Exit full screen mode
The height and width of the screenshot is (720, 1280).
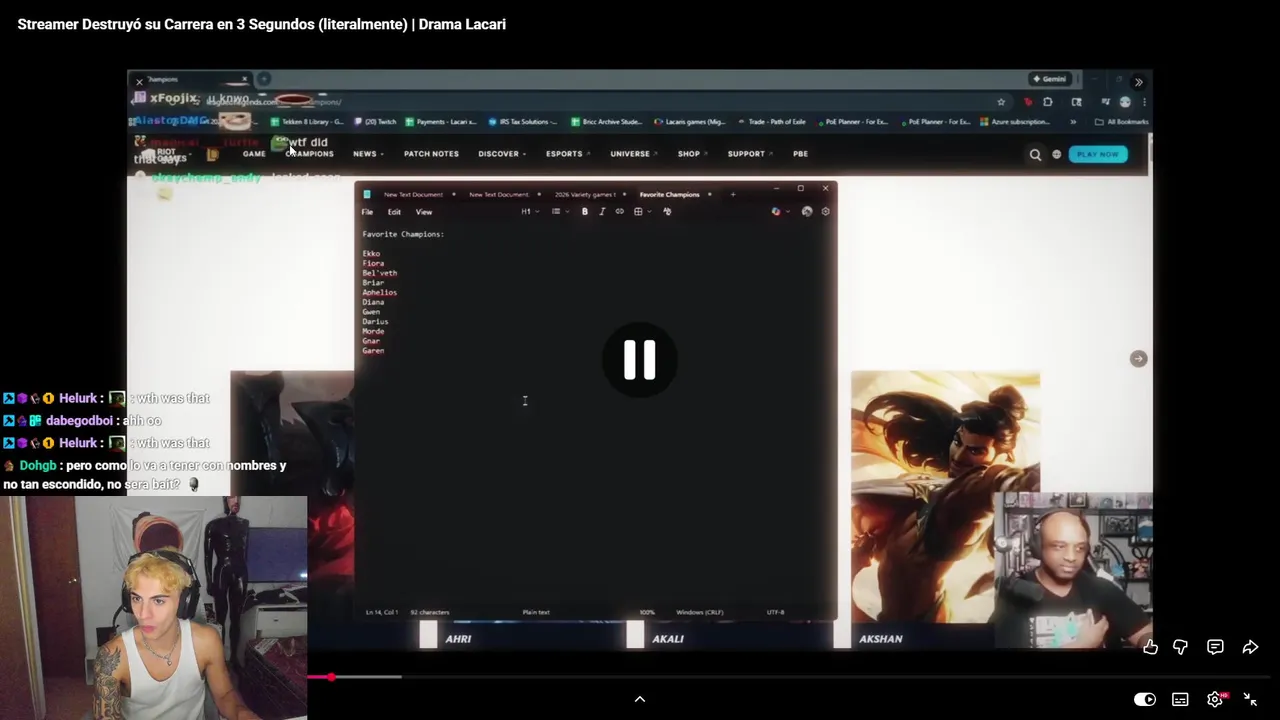(x=1250, y=699)
